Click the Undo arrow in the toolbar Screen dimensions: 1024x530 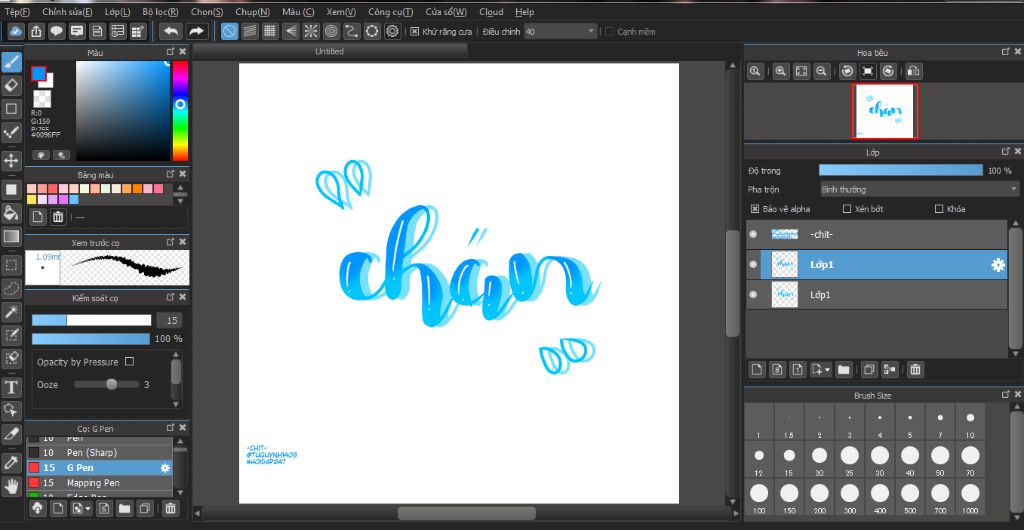click(x=170, y=31)
